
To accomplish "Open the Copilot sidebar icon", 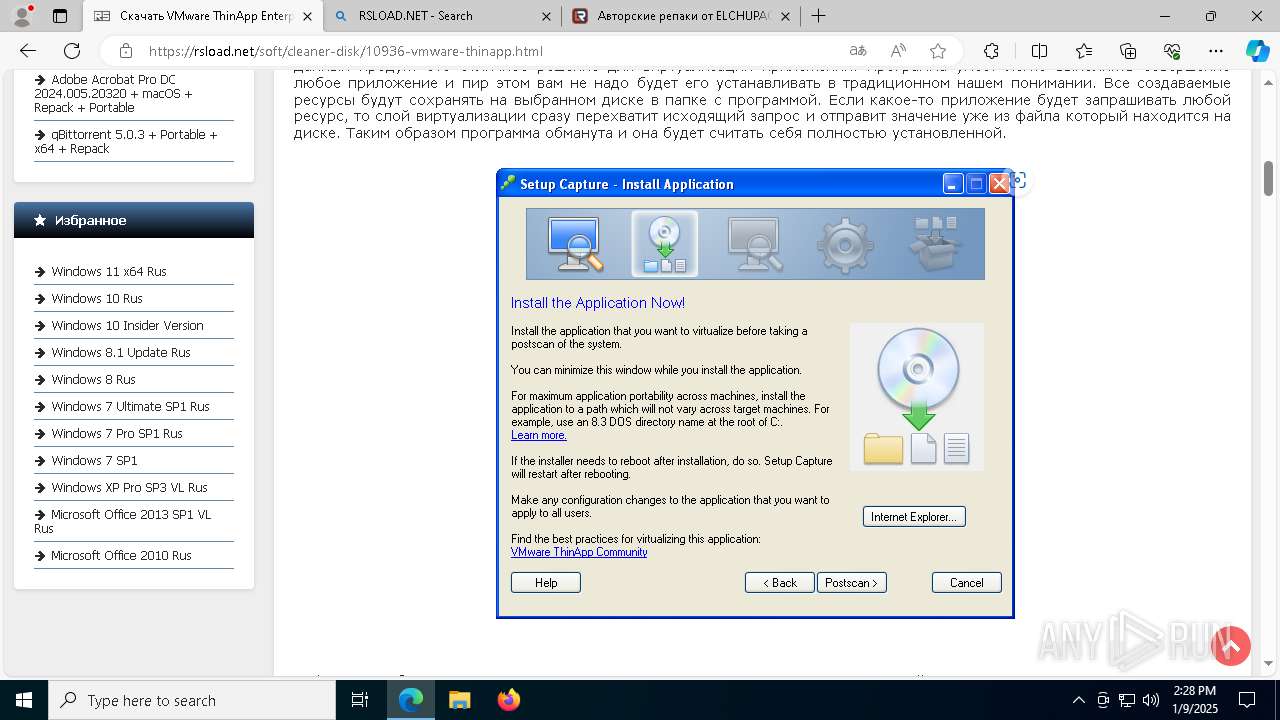I will pos(1257,51).
